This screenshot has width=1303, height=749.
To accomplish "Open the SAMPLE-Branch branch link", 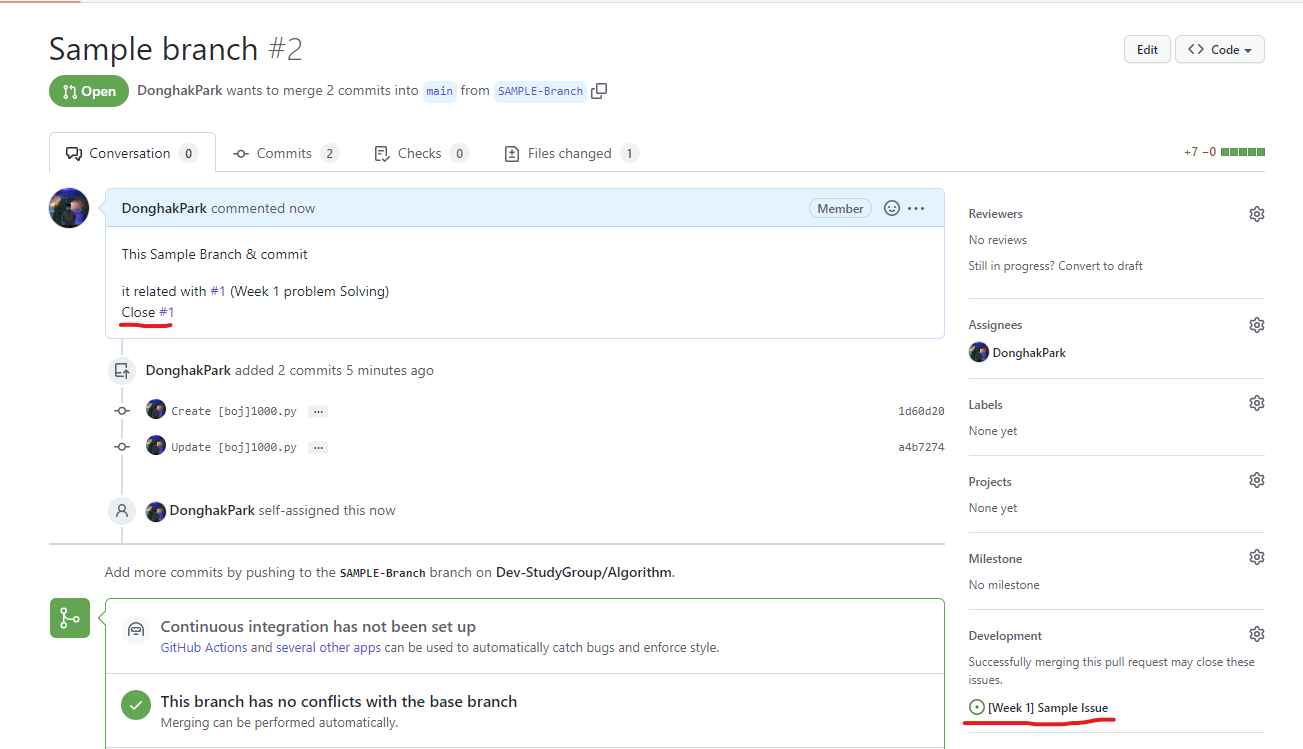I will coord(540,91).
